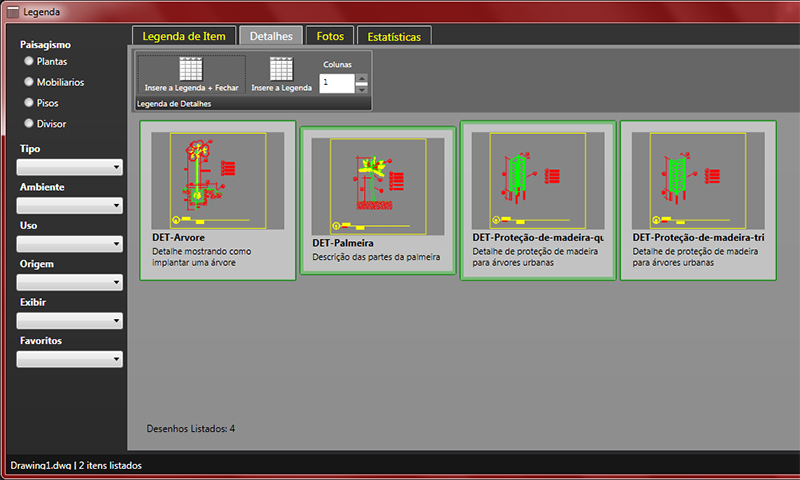This screenshot has width=800, height=480.
Task: Click the Insere a Legenda table icon
Action: 281,70
